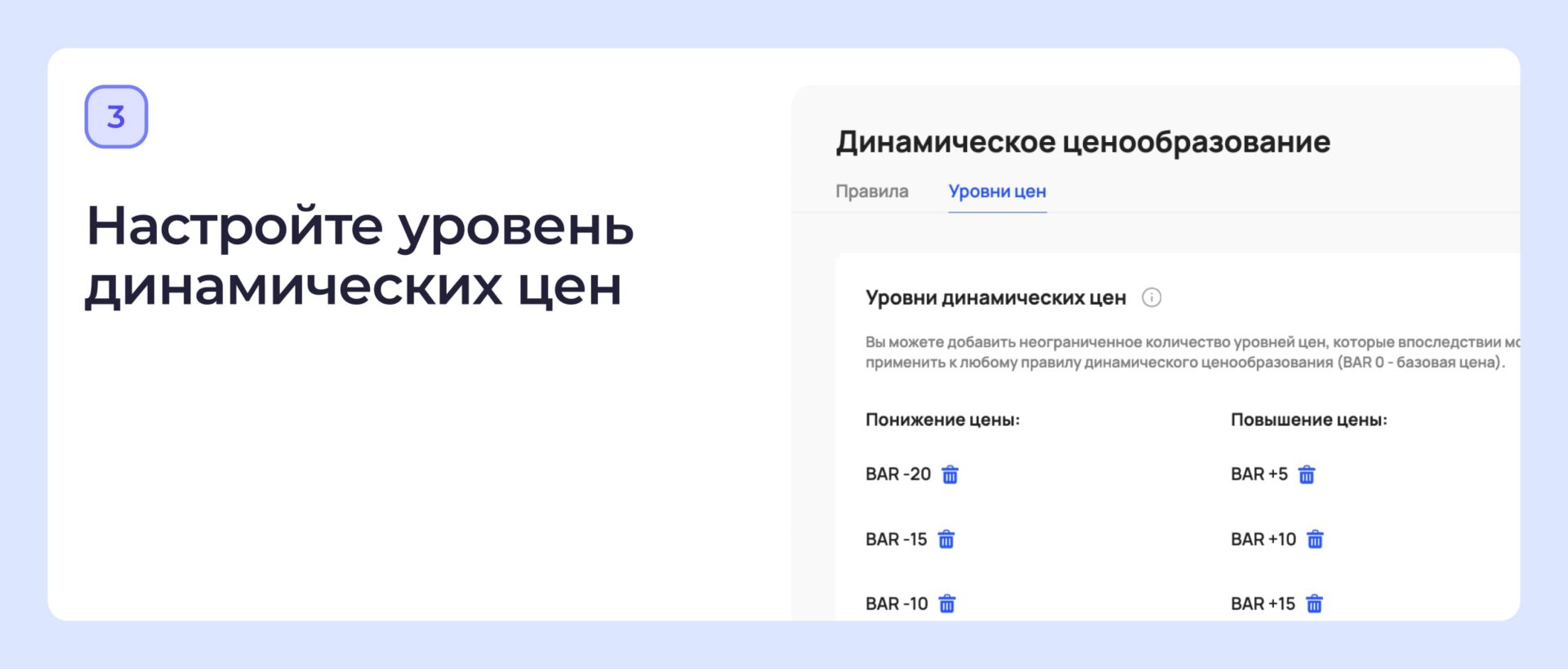Viewport: 1568px width, 669px height.
Task: Delete the BAR -15 price level
Action: 946,539
